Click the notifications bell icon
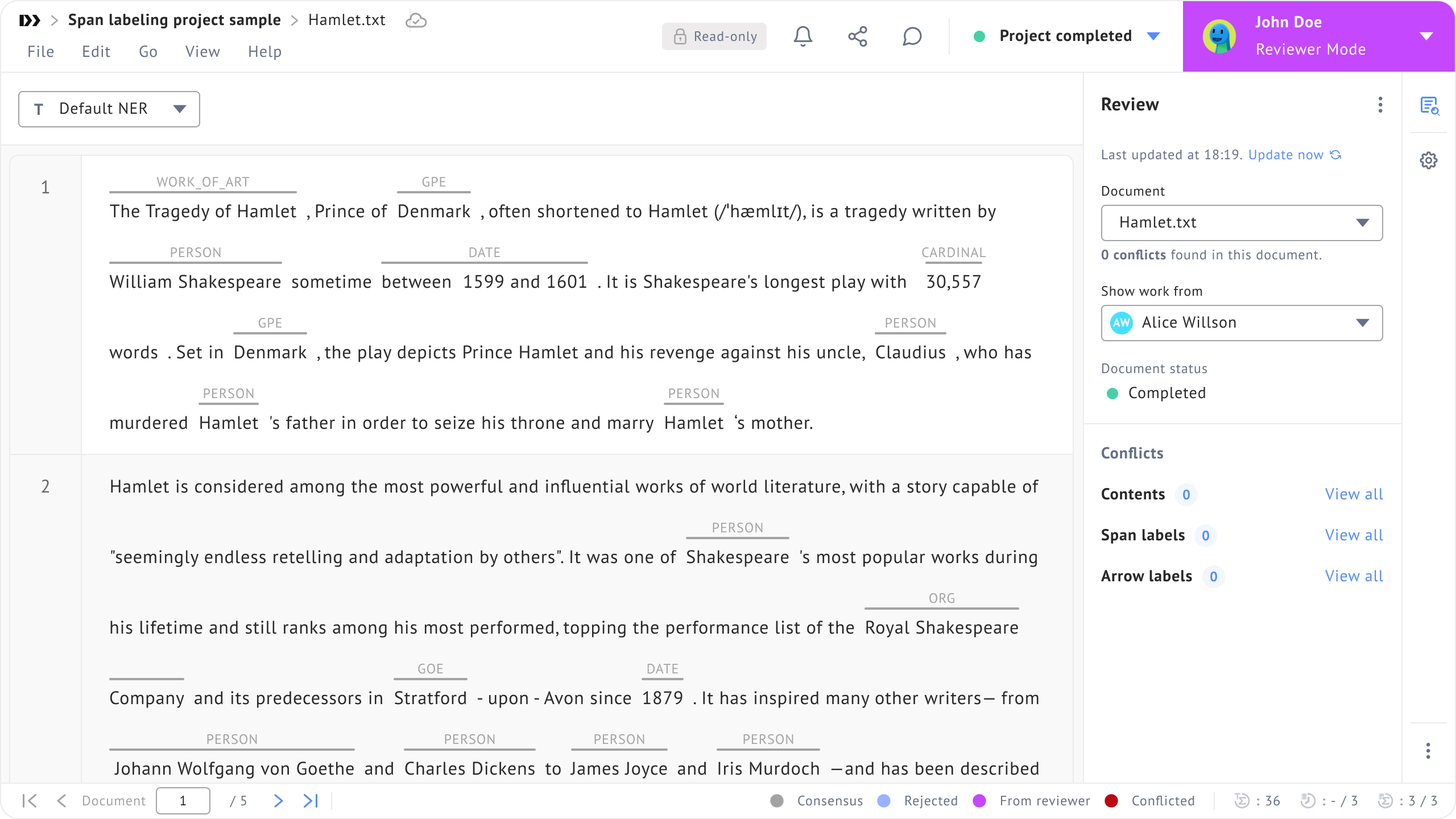 tap(803, 36)
